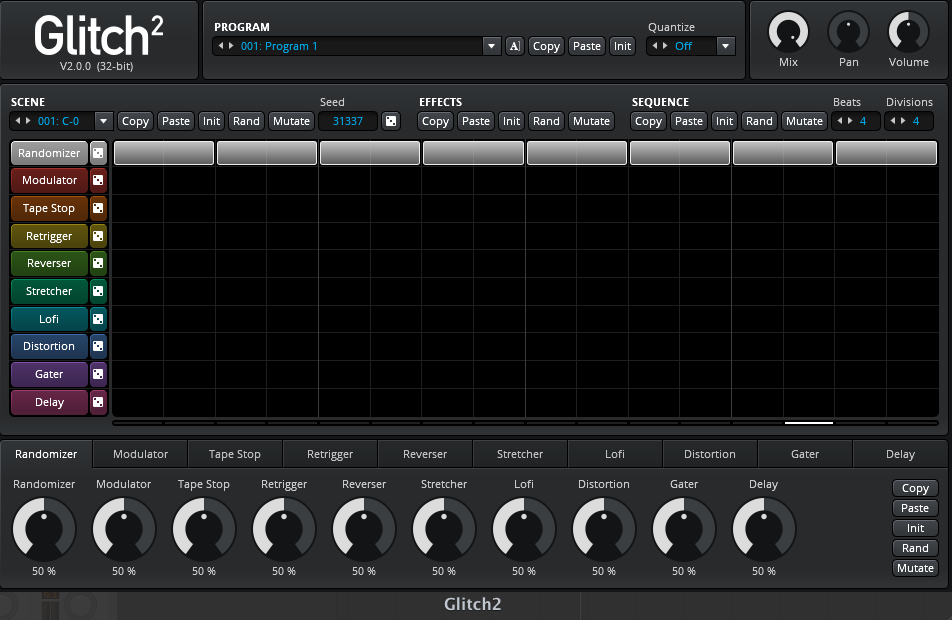This screenshot has width=952, height=620.
Task: Click the Sequence Paste button
Action: [x=689, y=121]
